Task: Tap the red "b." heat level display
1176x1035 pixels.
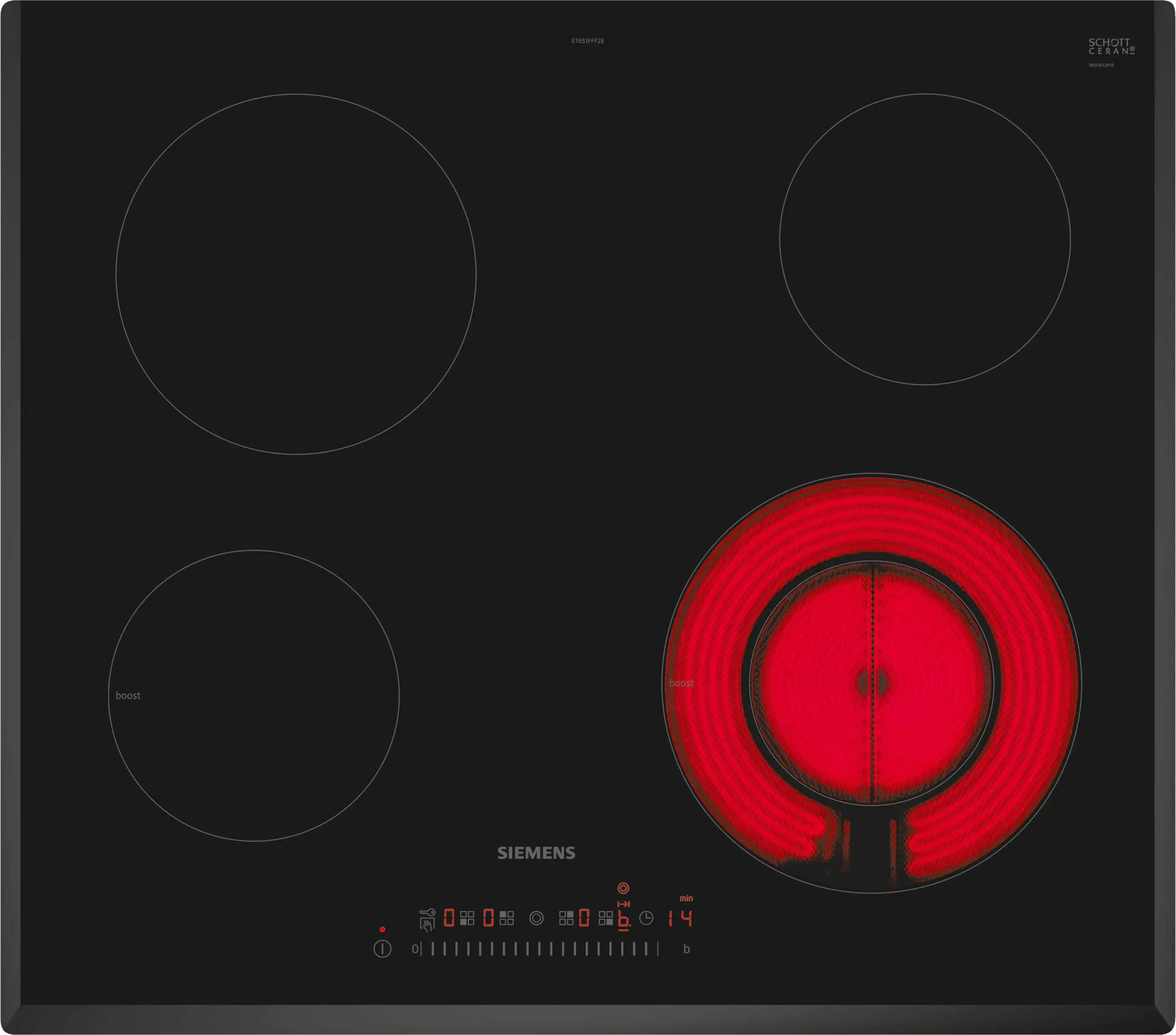Action: (x=624, y=919)
